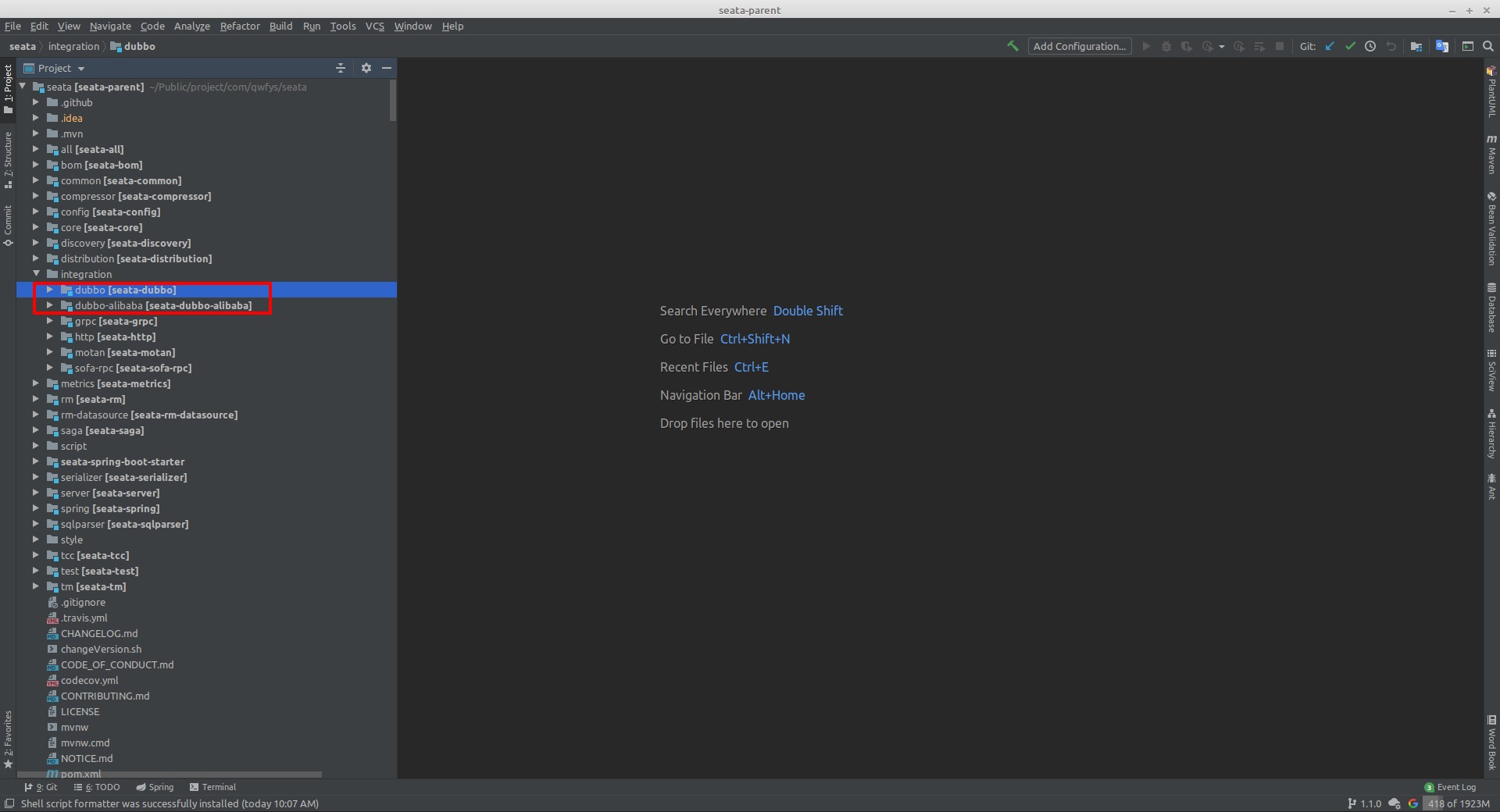
Task: Open the Analyze menu
Action: 192,26
